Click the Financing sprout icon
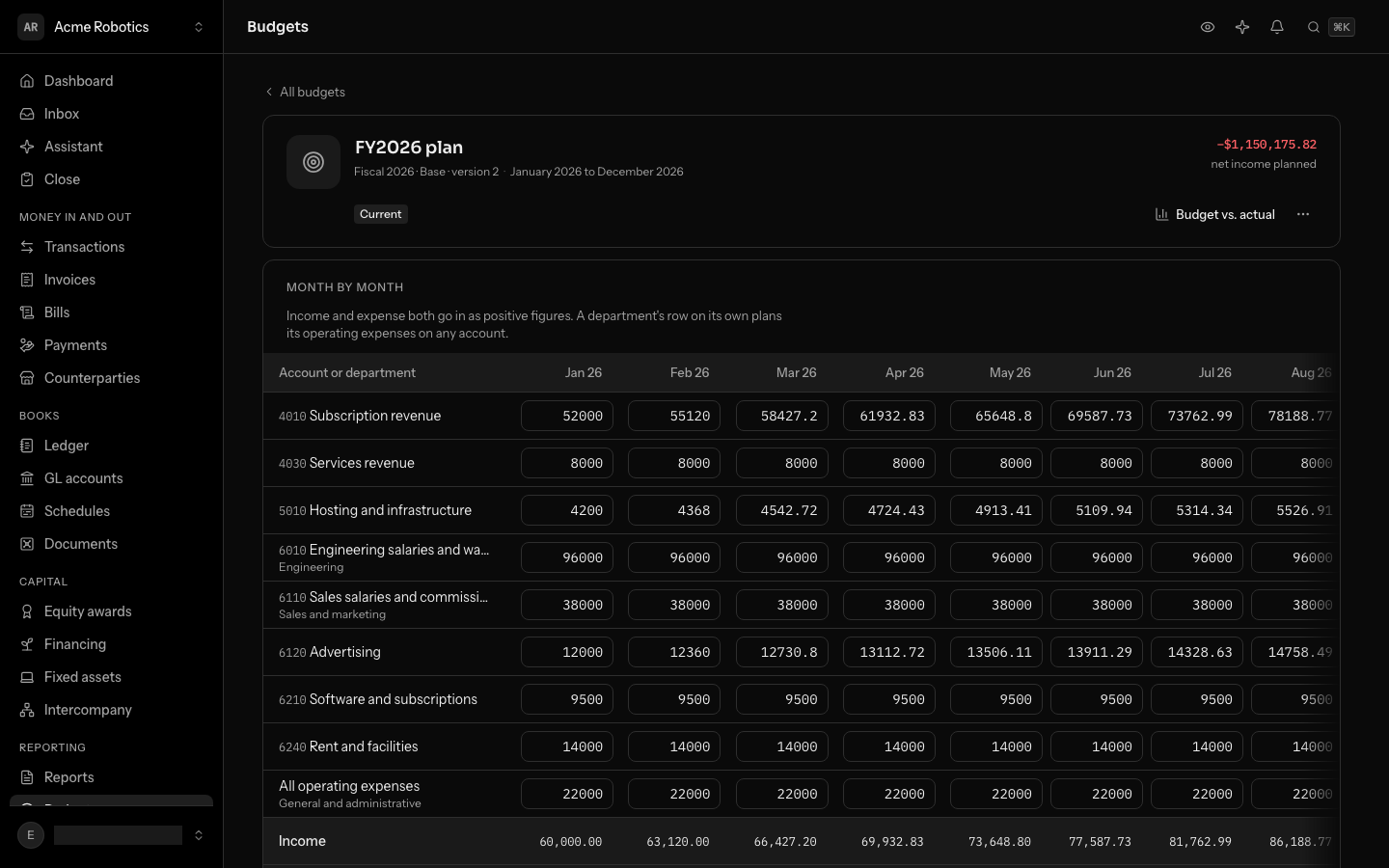The image size is (1389, 868). pyautogui.click(x=27, y=644)
